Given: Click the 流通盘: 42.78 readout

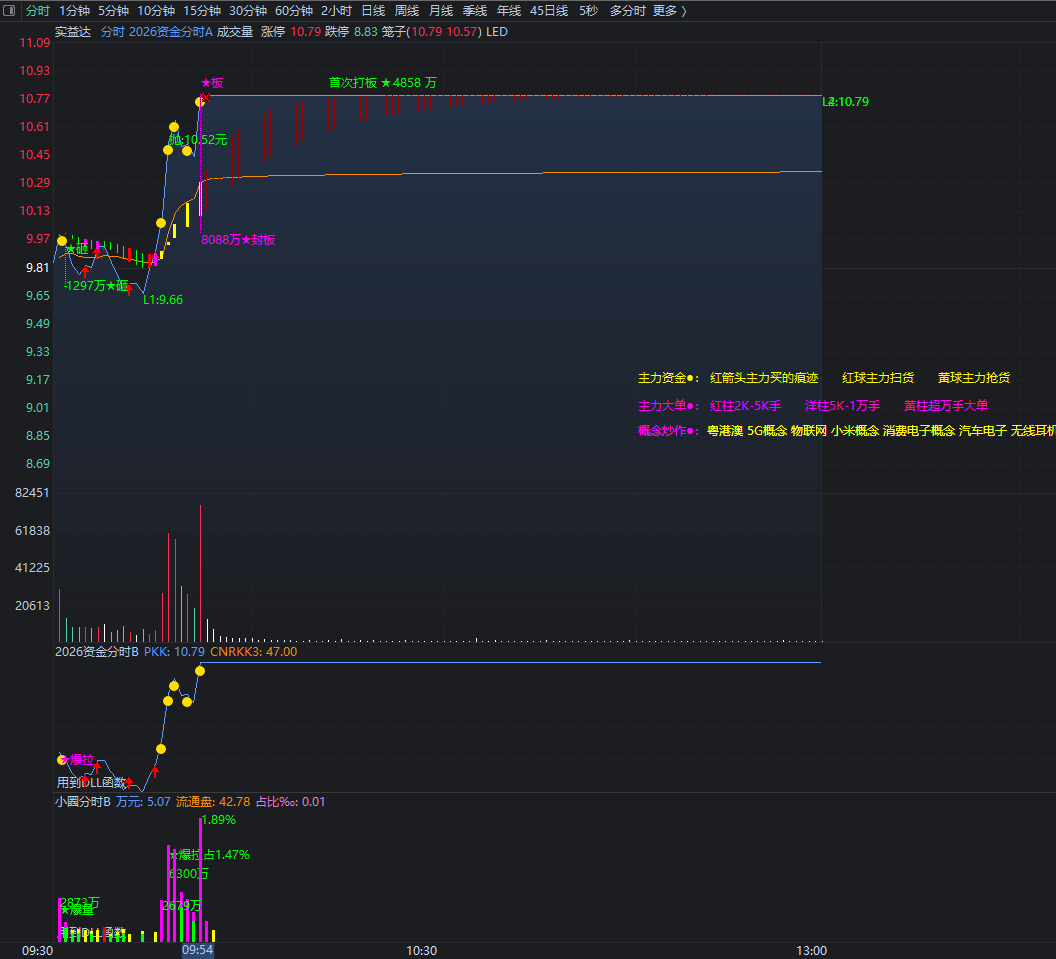Looking at the screenshot, I should pos(213,802).
